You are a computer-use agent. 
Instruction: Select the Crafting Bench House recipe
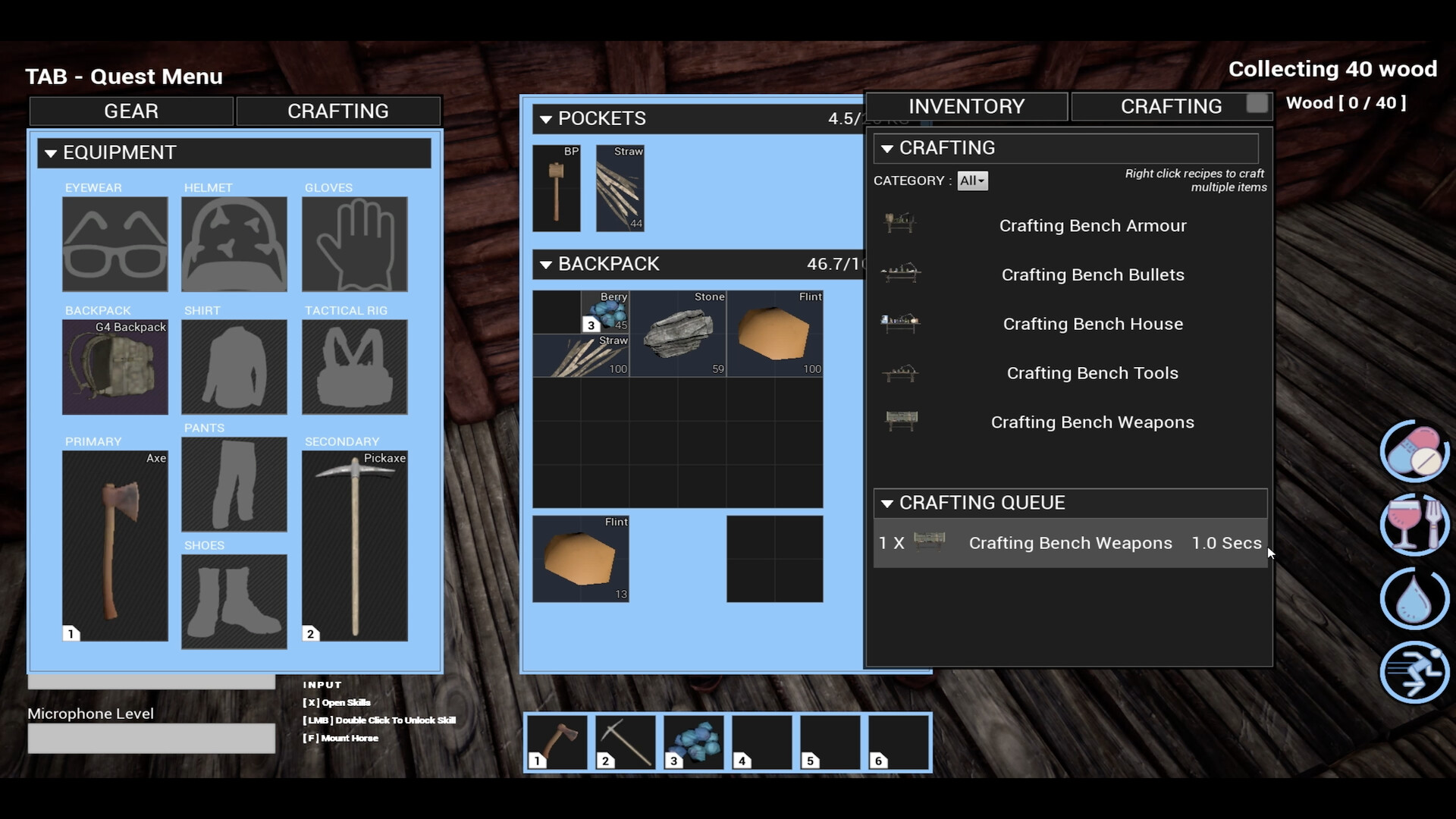pos(1092,324)
